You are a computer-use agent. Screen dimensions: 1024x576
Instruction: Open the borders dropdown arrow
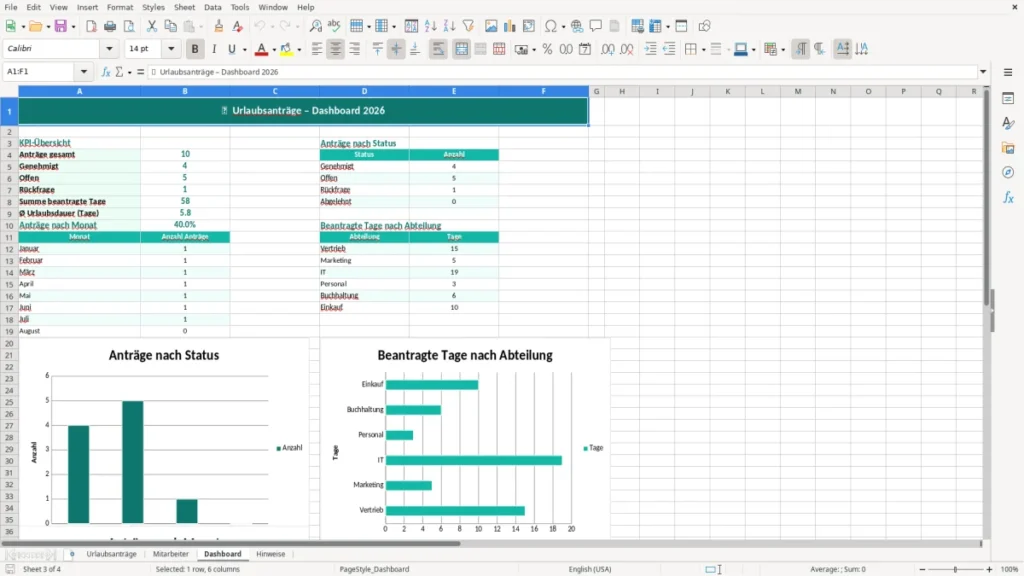point(703,50)
